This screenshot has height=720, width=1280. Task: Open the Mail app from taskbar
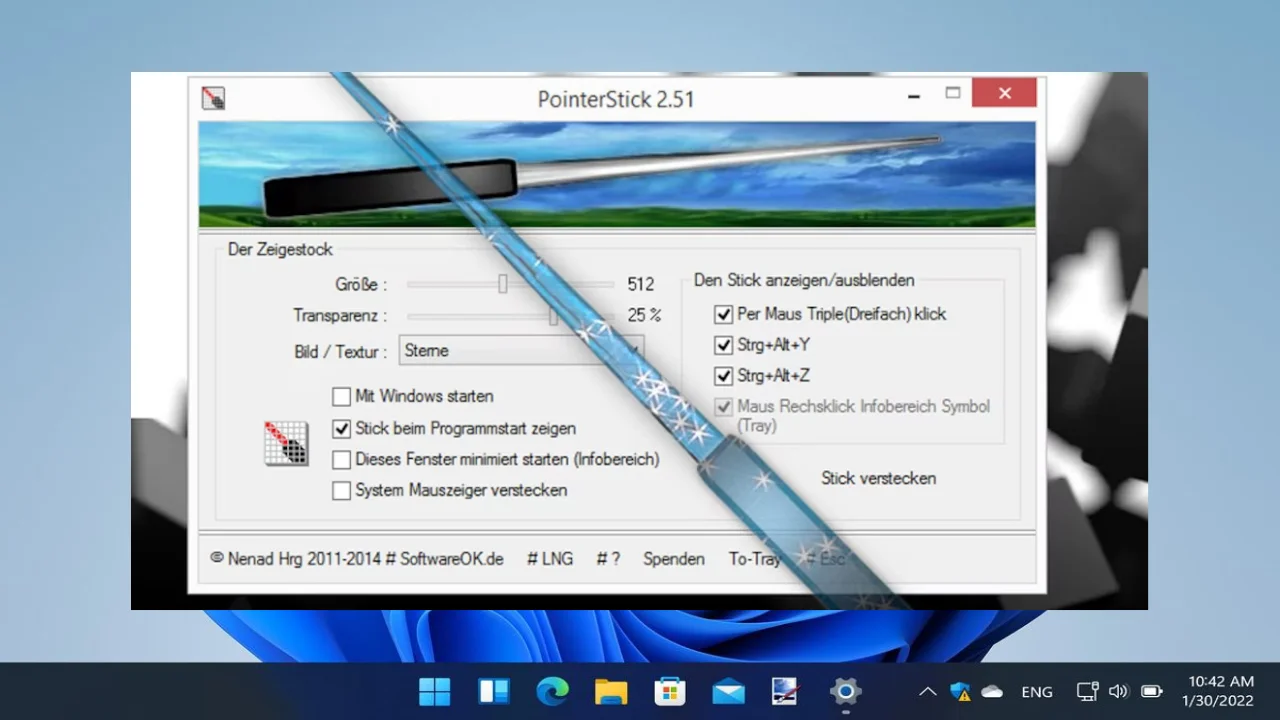(728, 691)
